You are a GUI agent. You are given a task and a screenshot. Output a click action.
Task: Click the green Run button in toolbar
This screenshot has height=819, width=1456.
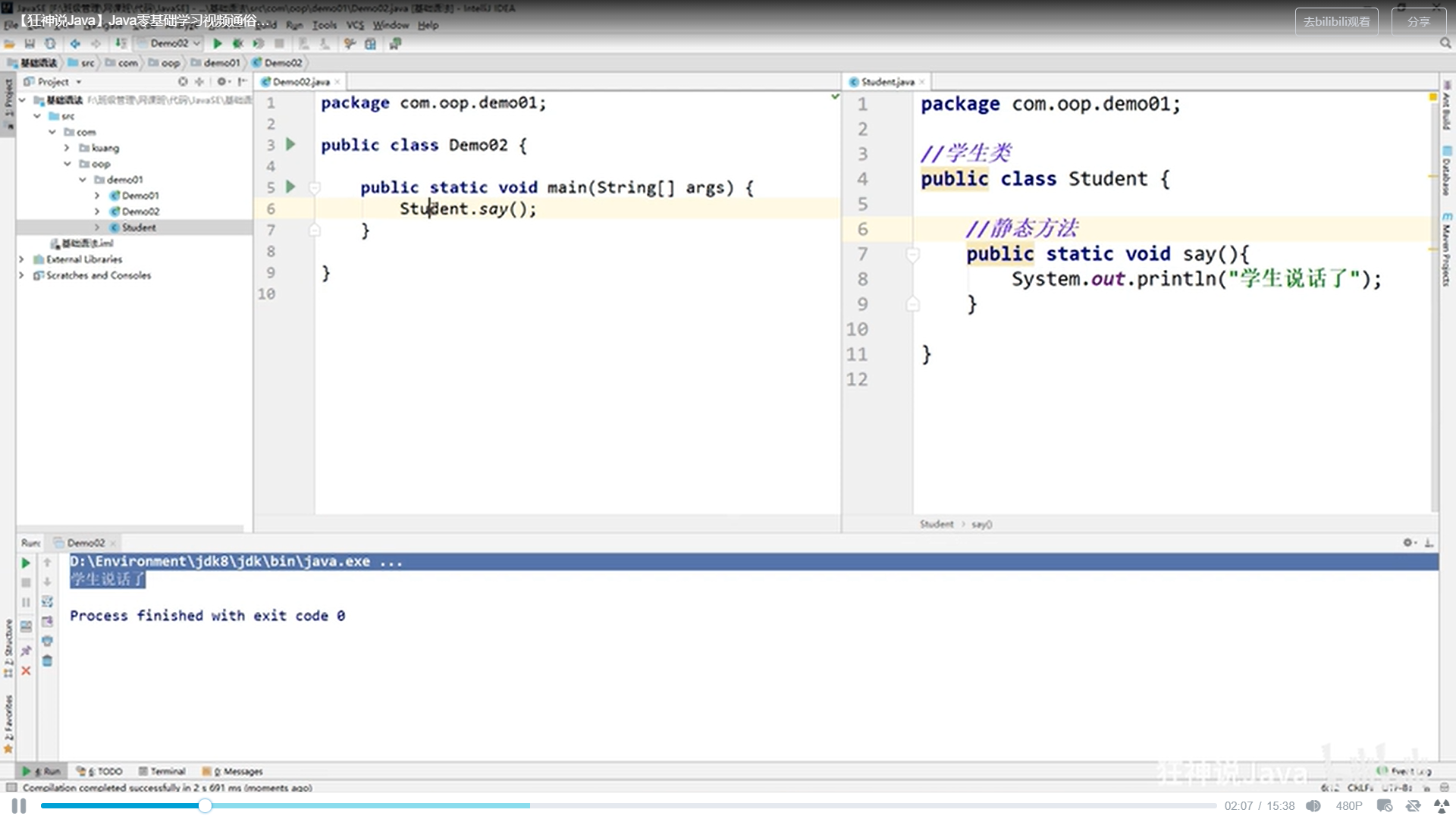pyautogui.click(x=218, y=44)
